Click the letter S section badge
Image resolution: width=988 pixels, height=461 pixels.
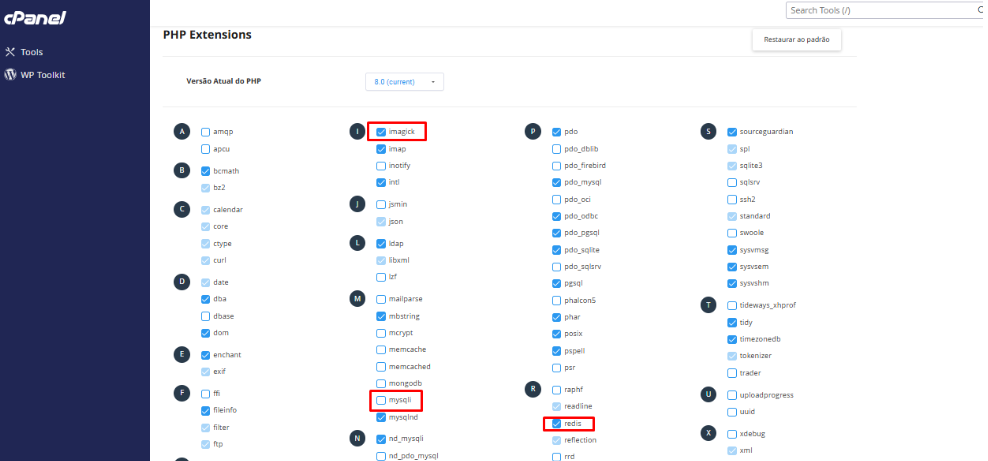tap(708, 132)
